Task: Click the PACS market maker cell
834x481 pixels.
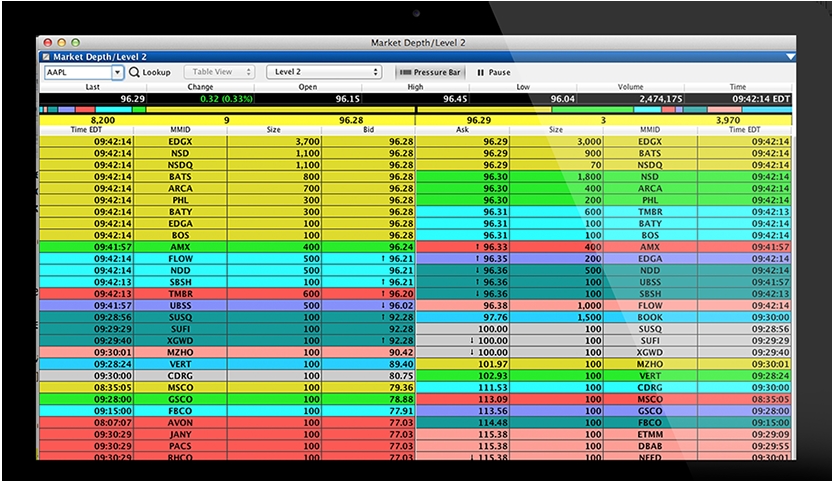Action: pyautogui.click(x=180, y=446)
